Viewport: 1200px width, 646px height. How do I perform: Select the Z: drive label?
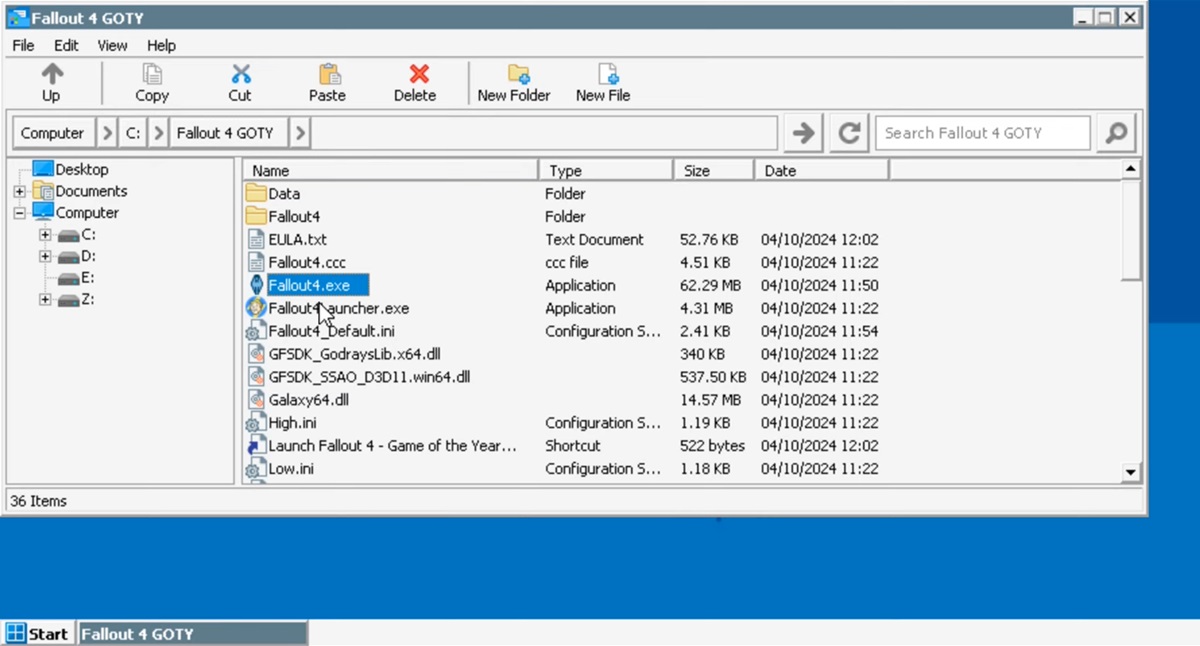pyautogui.click(x=88, y=299)
